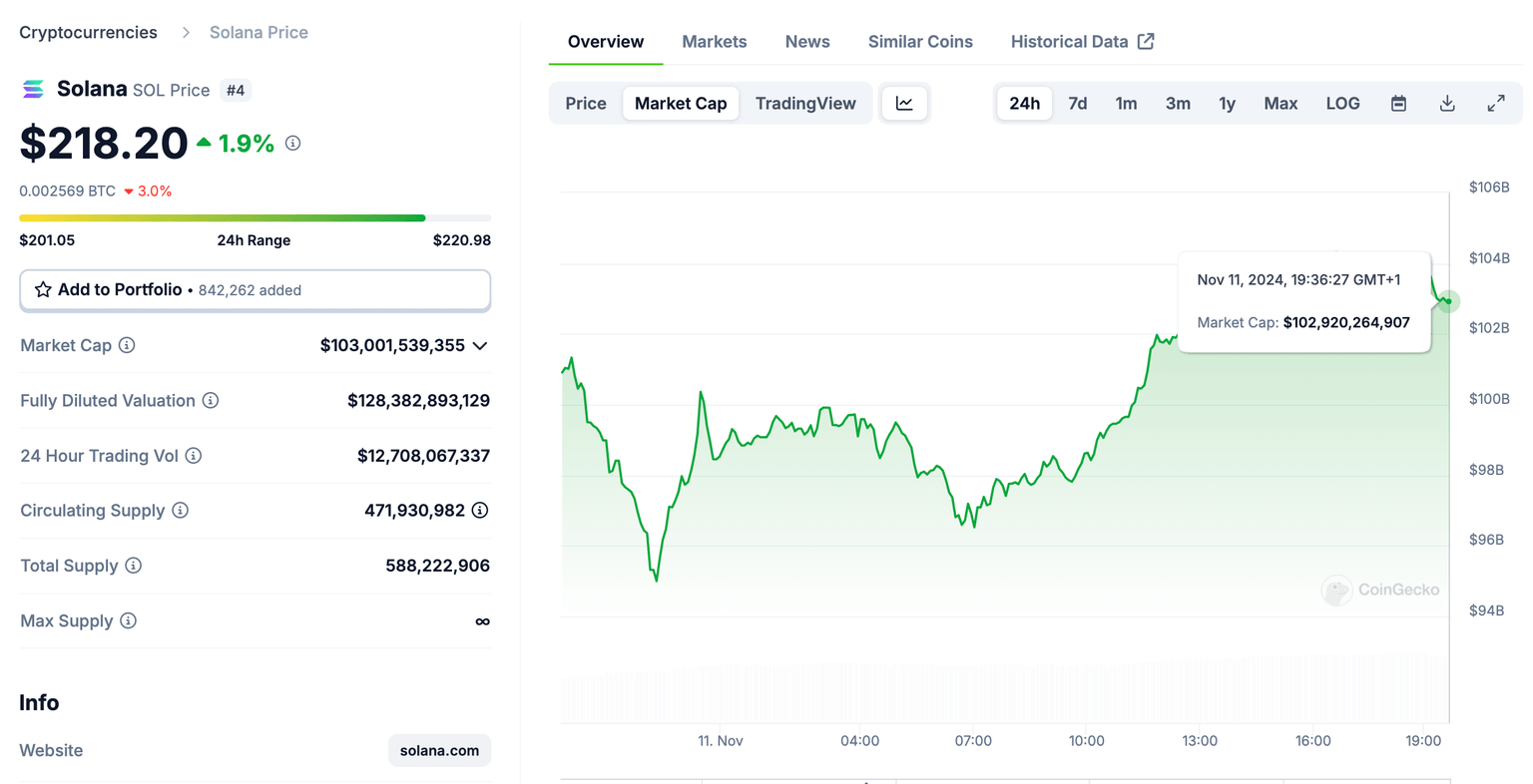Screen dimensions: 1533x784
Task: Click info icon next to Fully Diluted Valuation
Action: tap(211, 401)
